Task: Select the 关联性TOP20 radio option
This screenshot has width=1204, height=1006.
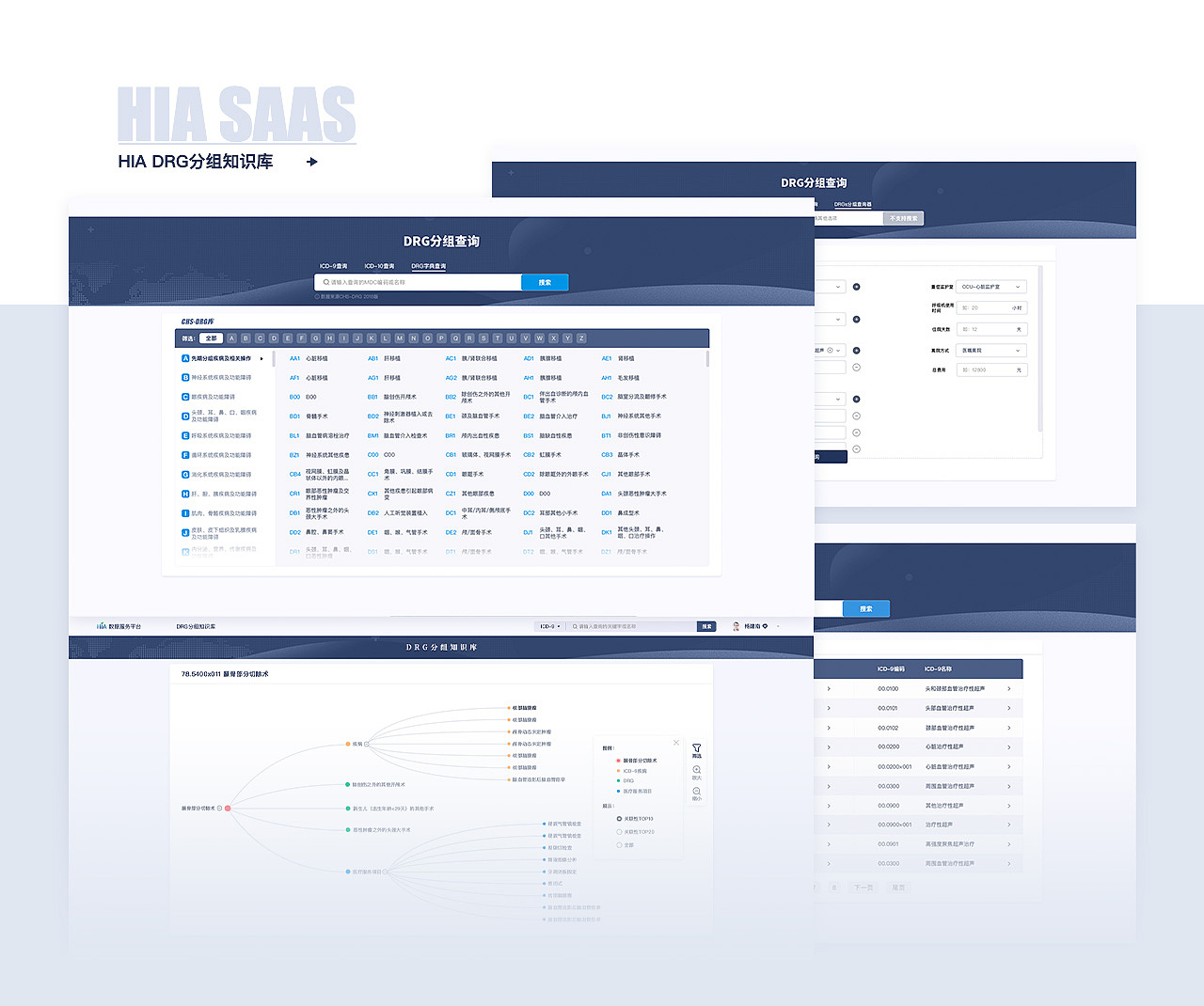Action: tap(620, 831)
